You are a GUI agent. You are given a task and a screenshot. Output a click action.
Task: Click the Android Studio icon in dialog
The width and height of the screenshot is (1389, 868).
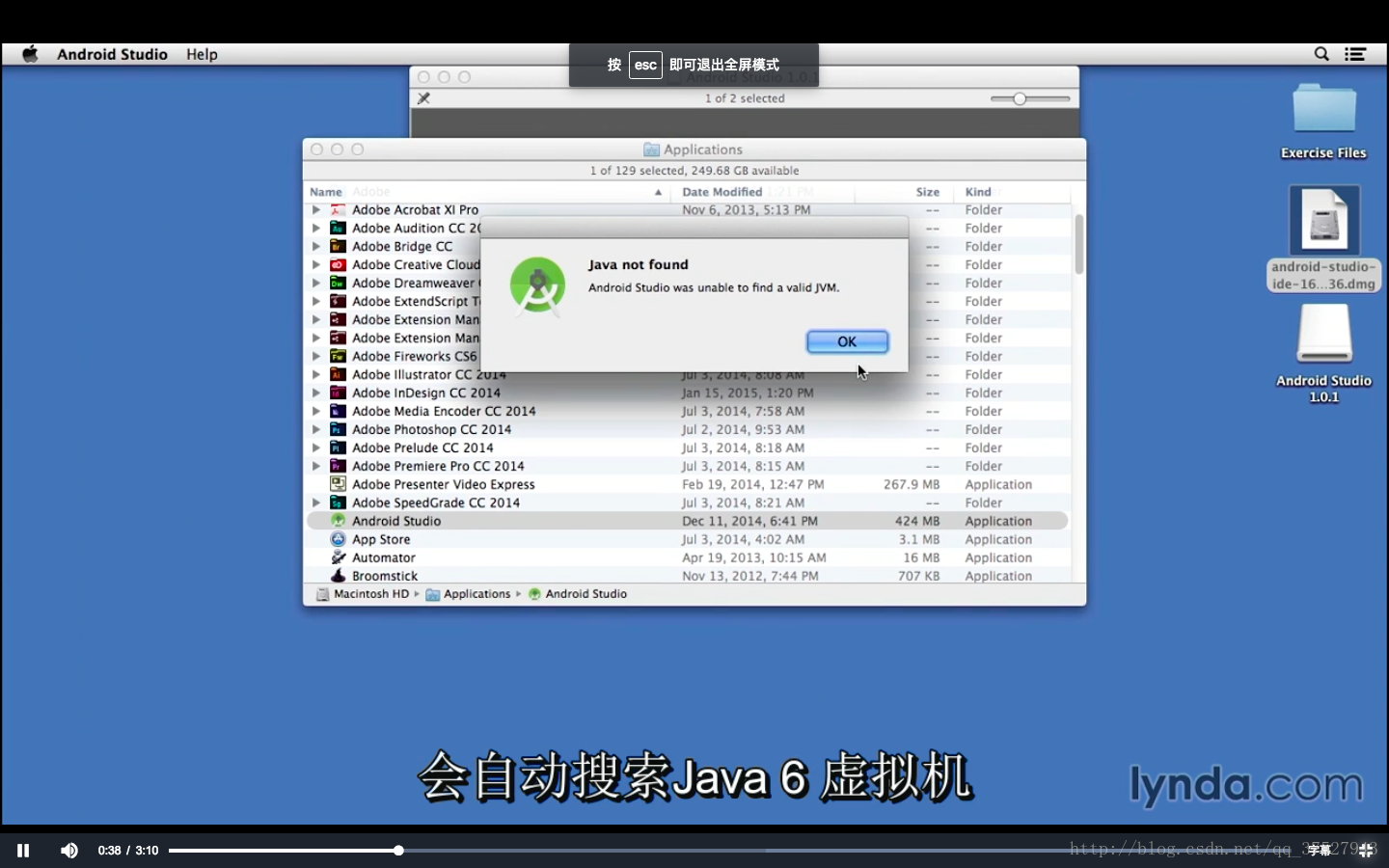537,286
